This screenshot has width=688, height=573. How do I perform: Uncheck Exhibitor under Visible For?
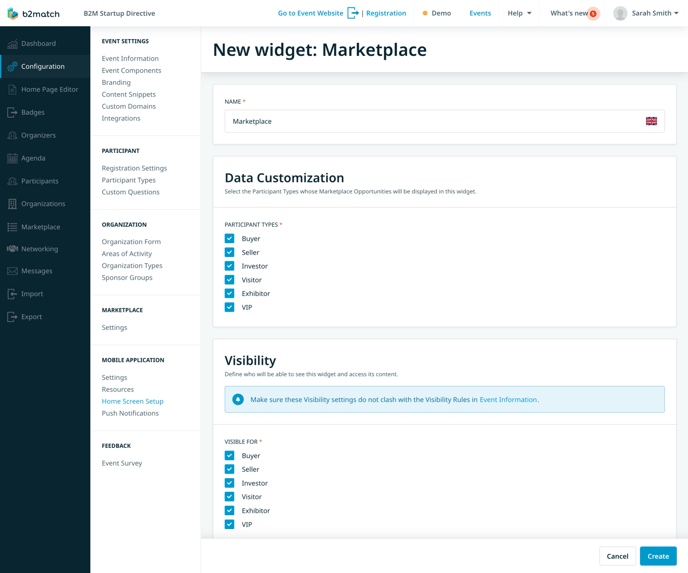point(229,510)
